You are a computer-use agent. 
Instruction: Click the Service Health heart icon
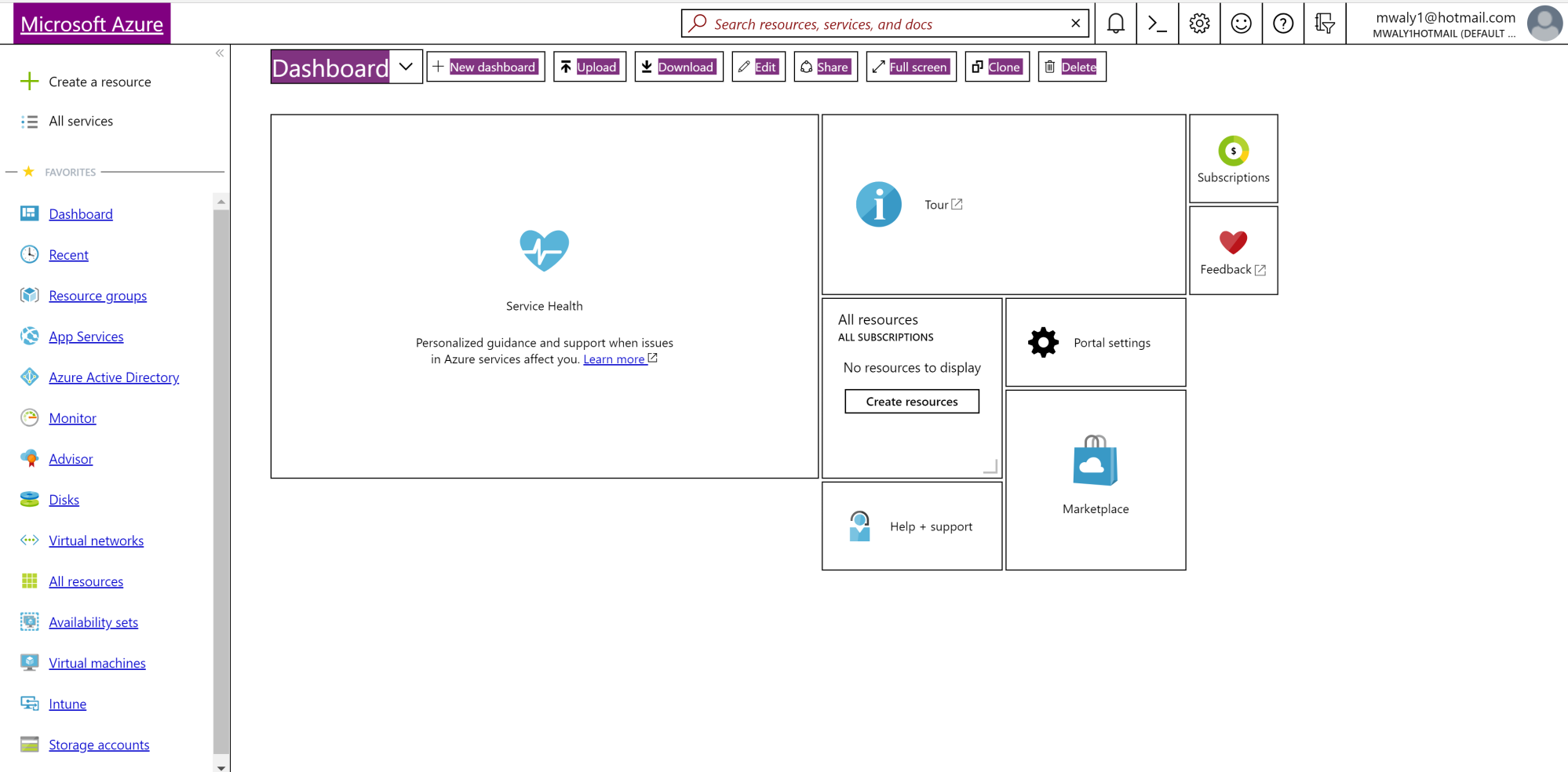click(x=544, y=250)
